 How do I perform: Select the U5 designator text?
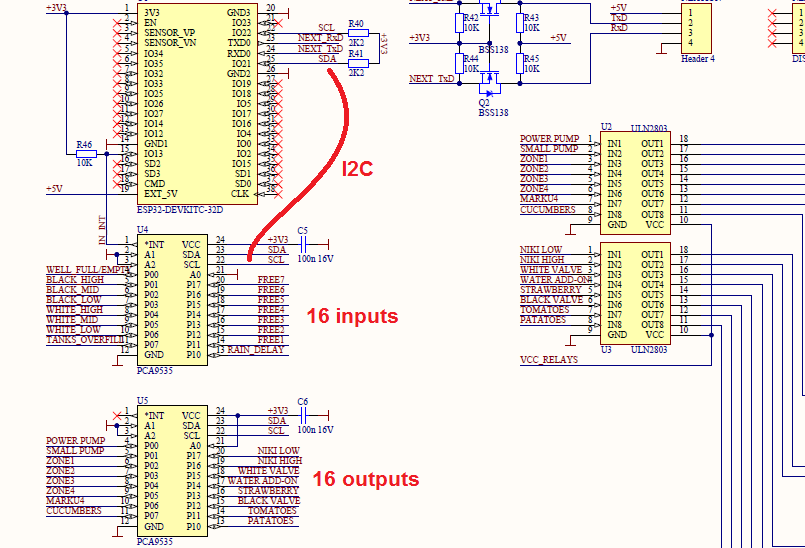click(x=142, y=400)
